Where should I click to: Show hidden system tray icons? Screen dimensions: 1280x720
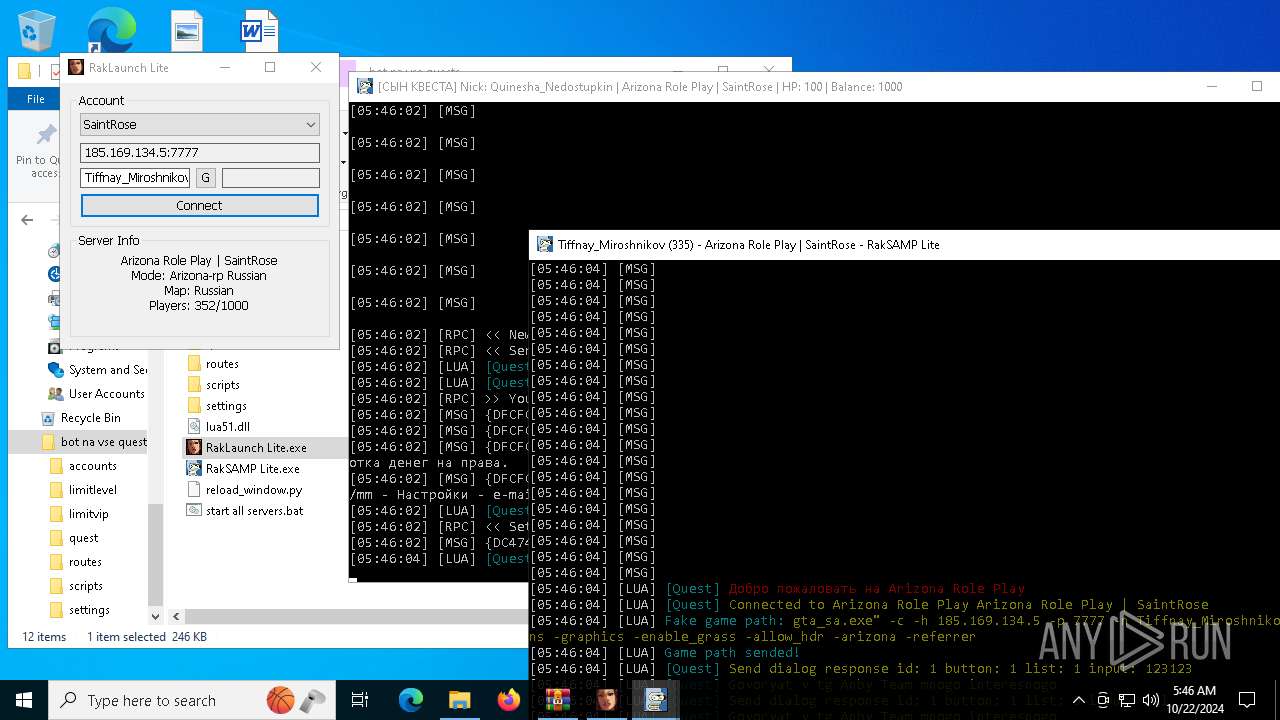(1079, 700)
